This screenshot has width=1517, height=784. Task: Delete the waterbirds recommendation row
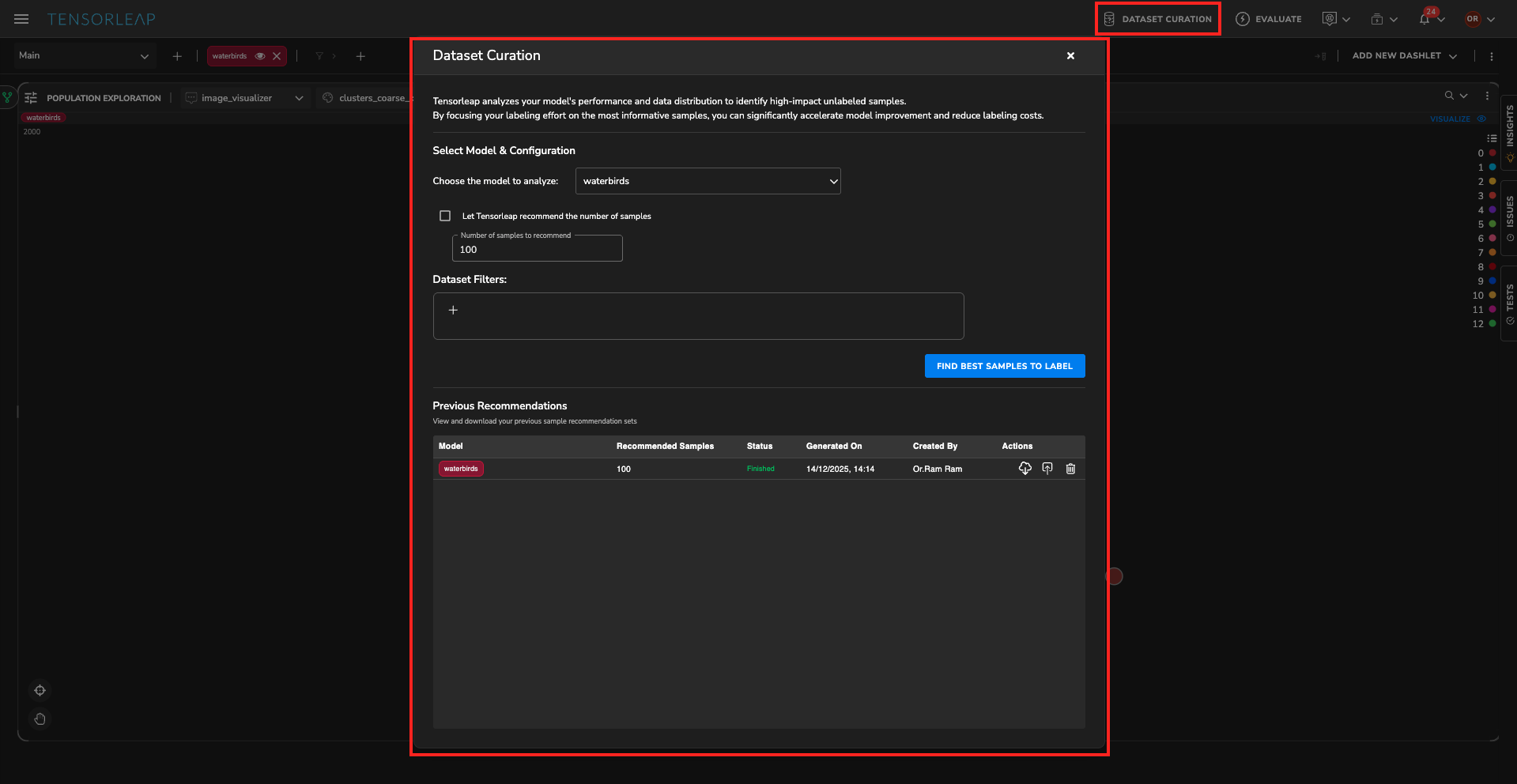pyautogui.click(x=1070, y=469)
